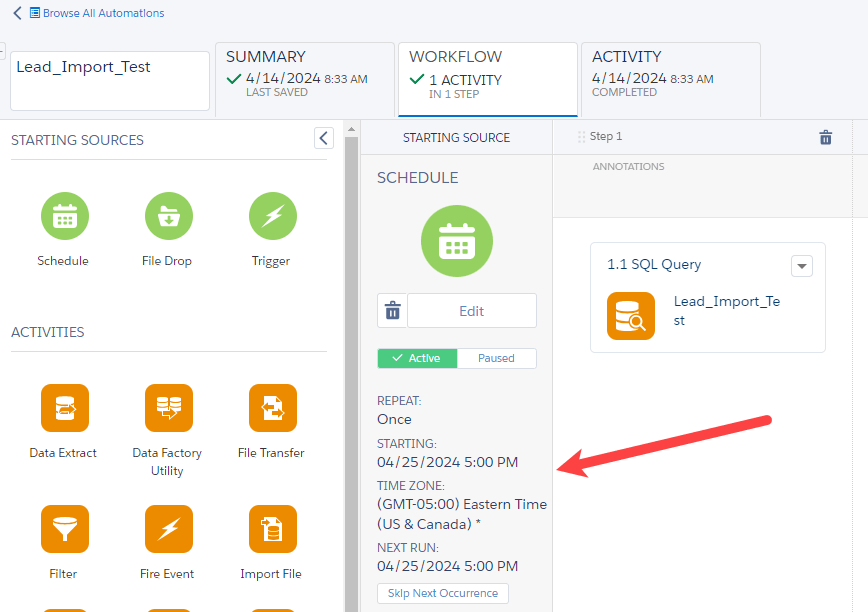The height and width of the screenshot is (612, 868).
Task: Click the Lead_Import_Test automation name field
Action: click(x=110, y=80)
